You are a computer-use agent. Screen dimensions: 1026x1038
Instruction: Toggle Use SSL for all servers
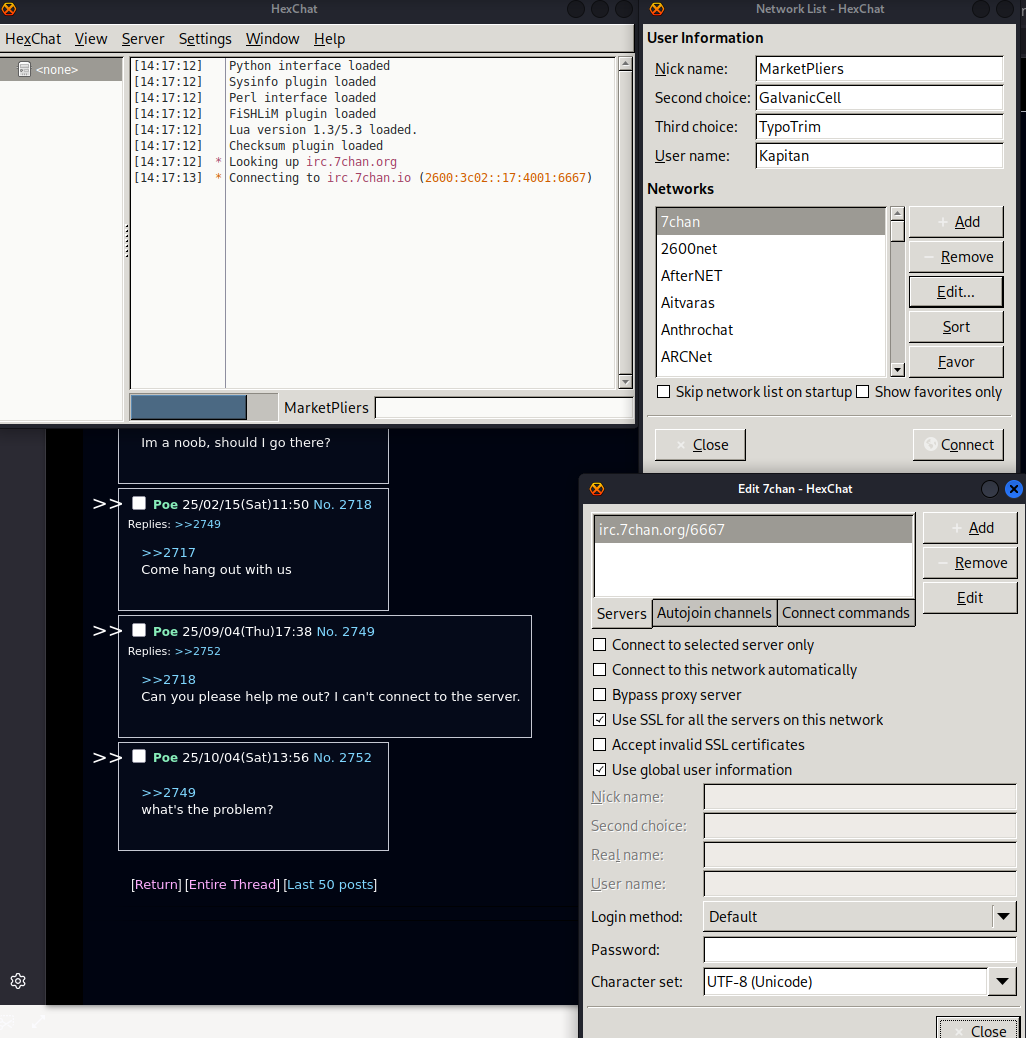[600, 720]
